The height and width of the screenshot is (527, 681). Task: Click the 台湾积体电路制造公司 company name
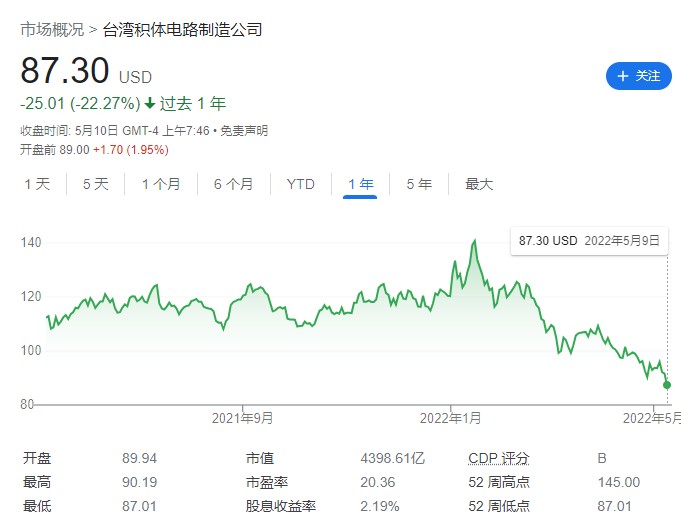click(182, 30)
